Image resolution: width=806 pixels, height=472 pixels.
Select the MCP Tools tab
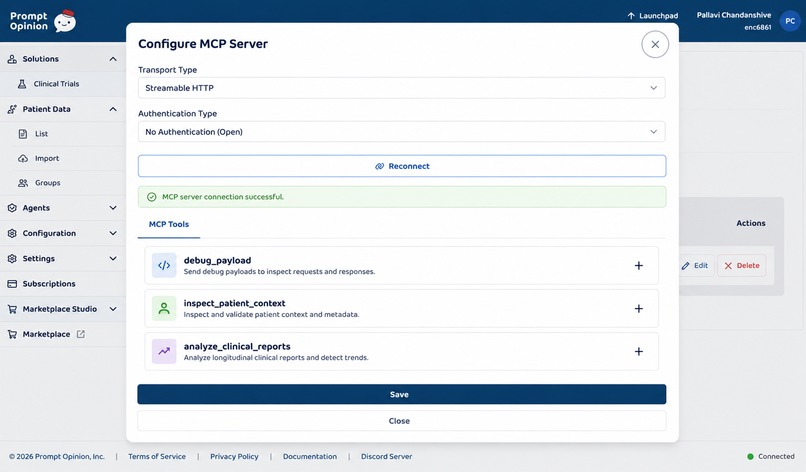169,224
